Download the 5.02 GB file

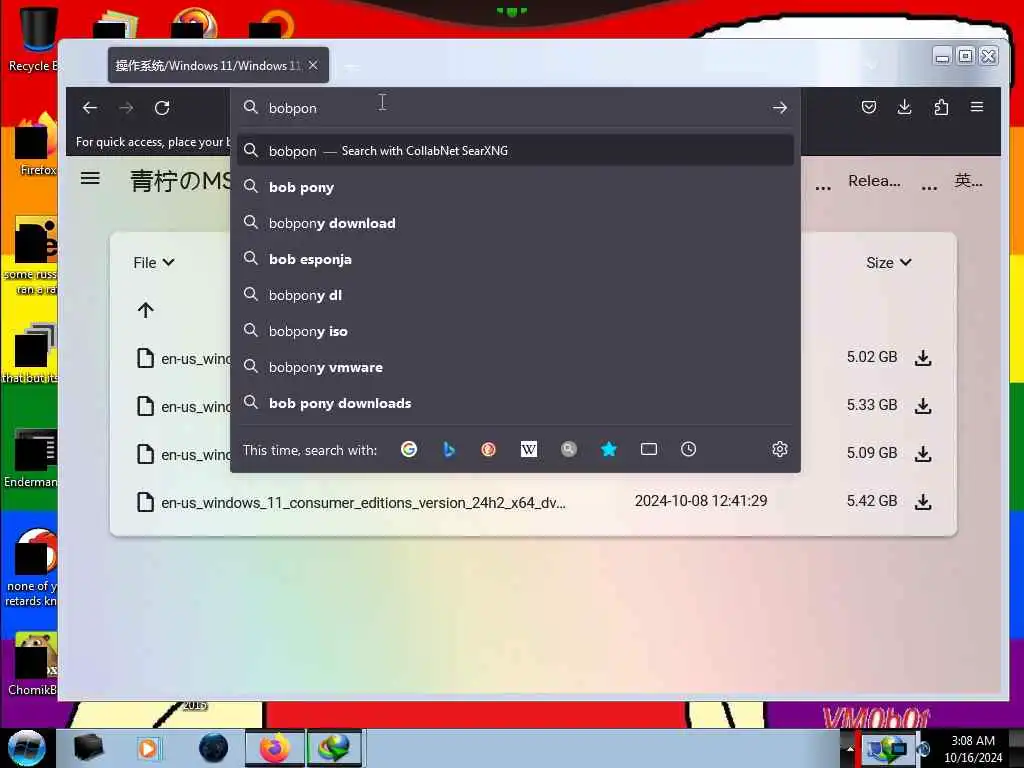point(923,358)
